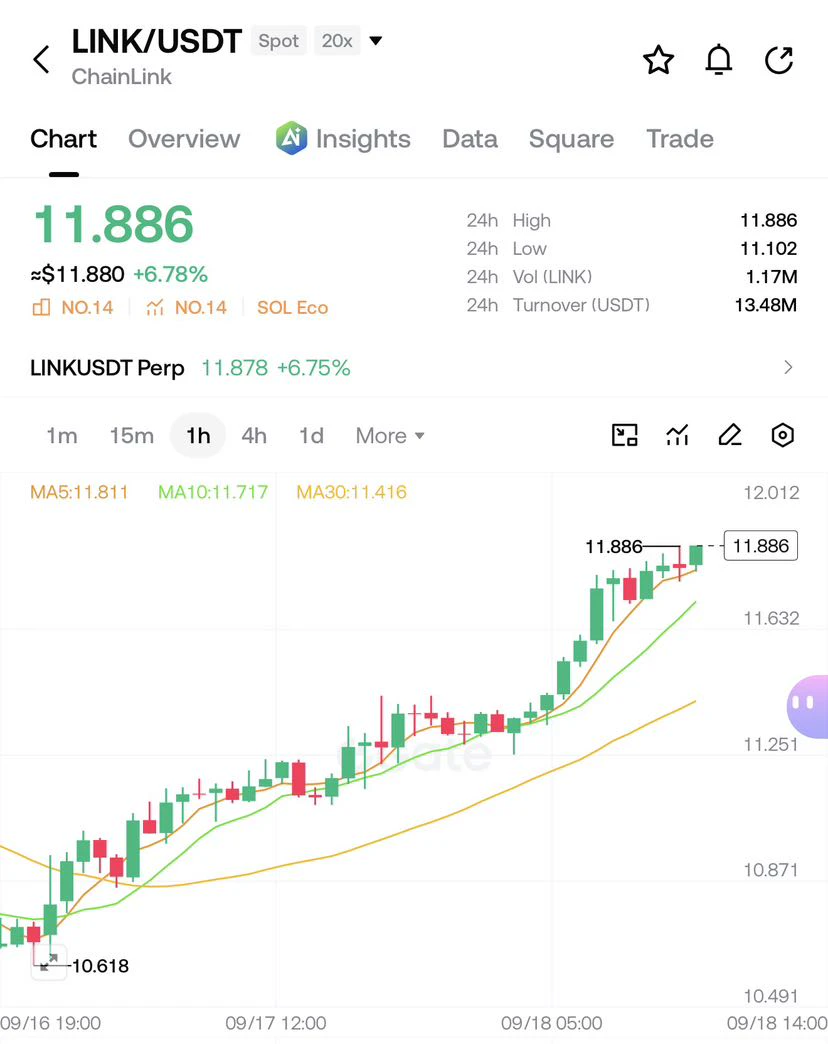
Task: Switch to the Data tab
Action: pyautogui.click(x=470, y=139)
